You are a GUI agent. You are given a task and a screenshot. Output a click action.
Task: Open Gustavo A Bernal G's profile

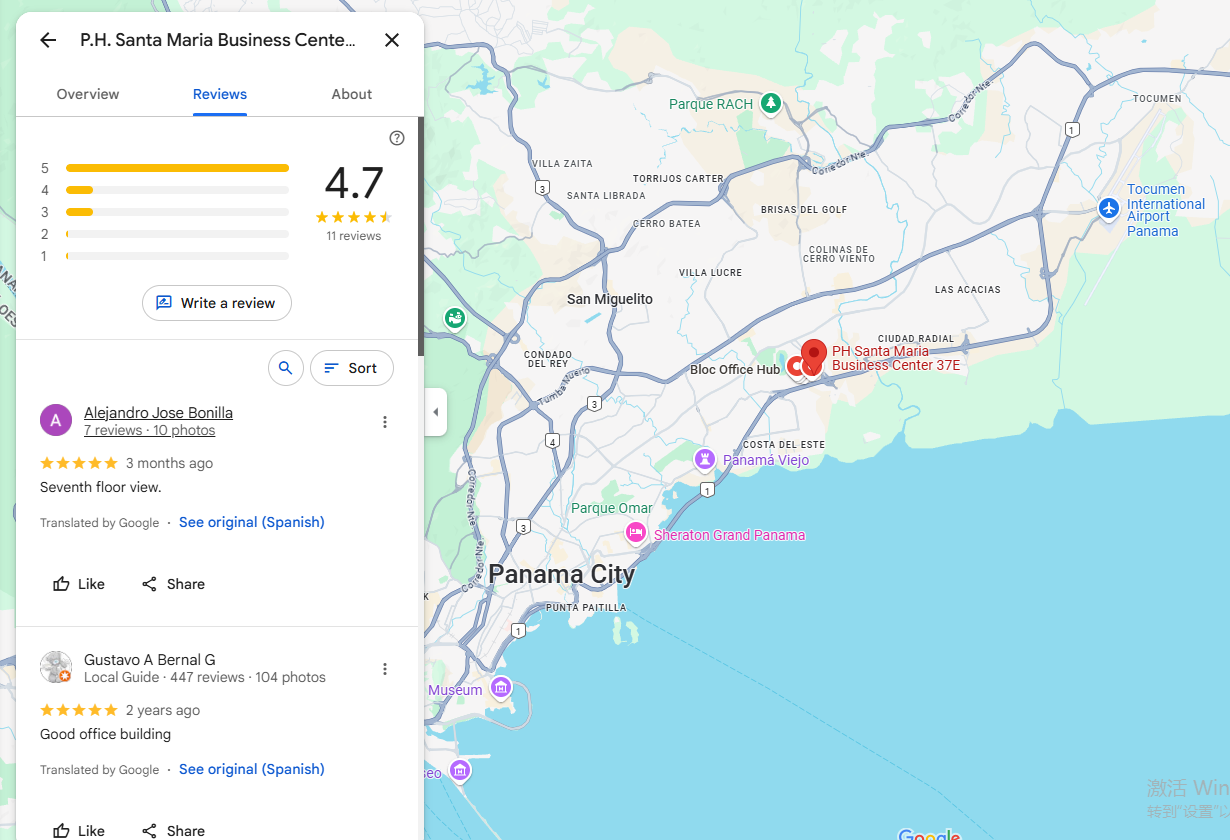point(150,660)
